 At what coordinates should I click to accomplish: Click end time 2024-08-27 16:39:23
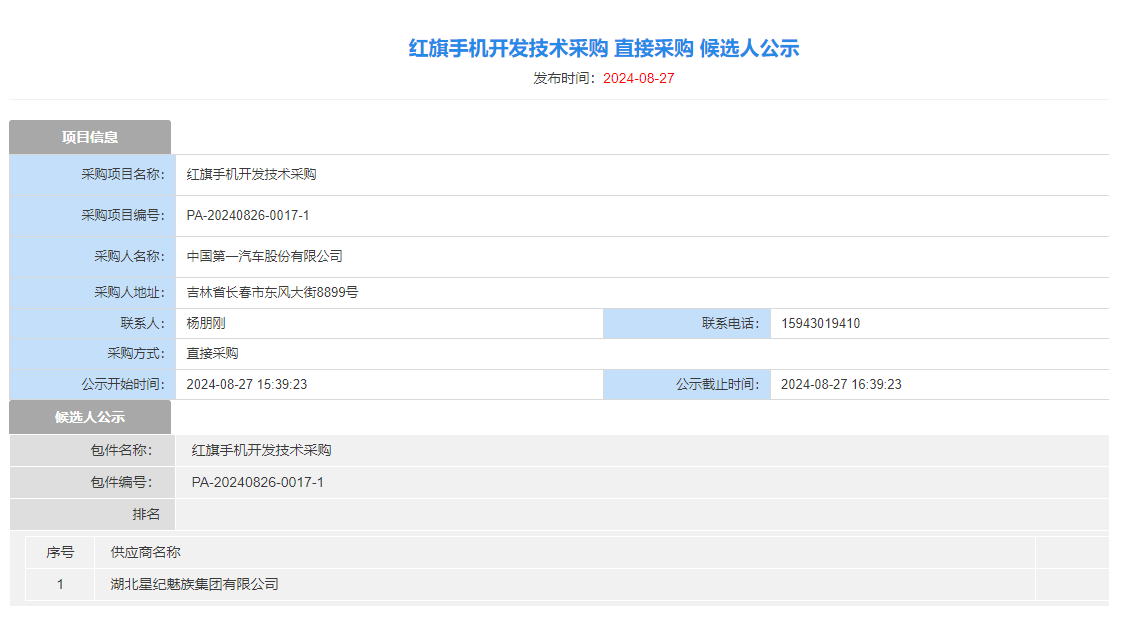click(842, 384)
